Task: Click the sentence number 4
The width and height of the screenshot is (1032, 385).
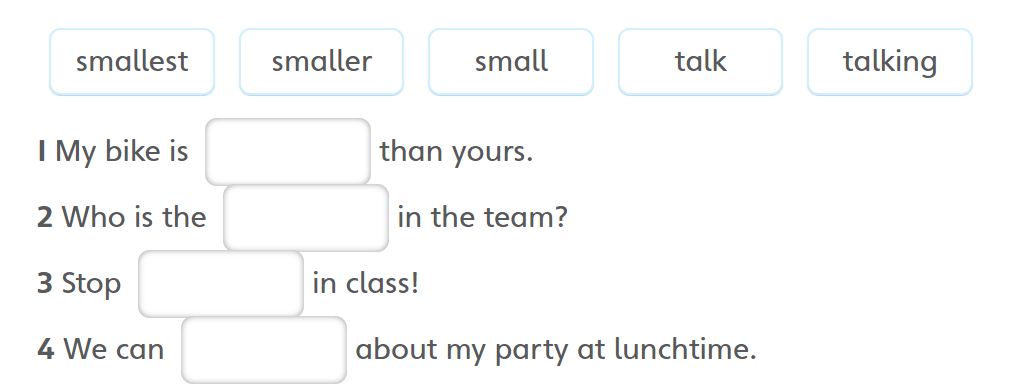Action: (x=45, y=349)
